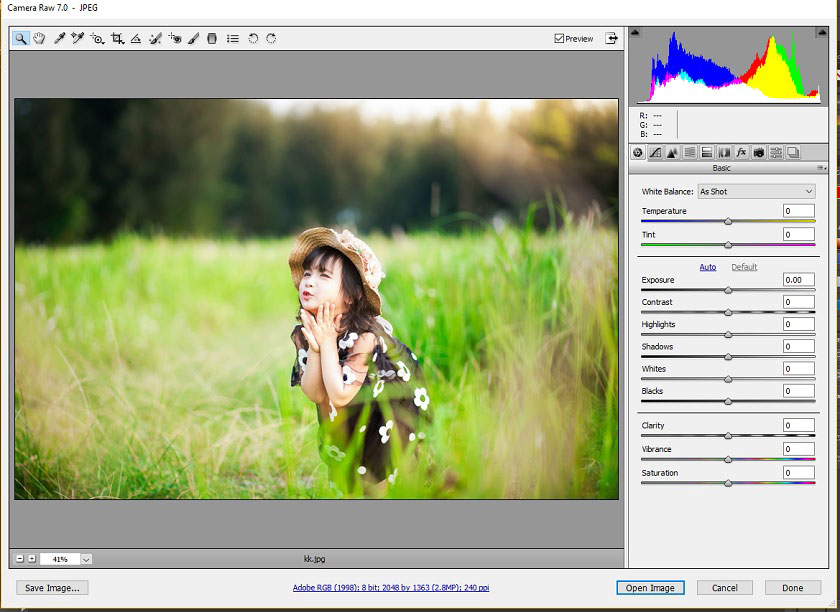
Task: Select the Red Eye Removal tool
Action: tap(174, 39)
